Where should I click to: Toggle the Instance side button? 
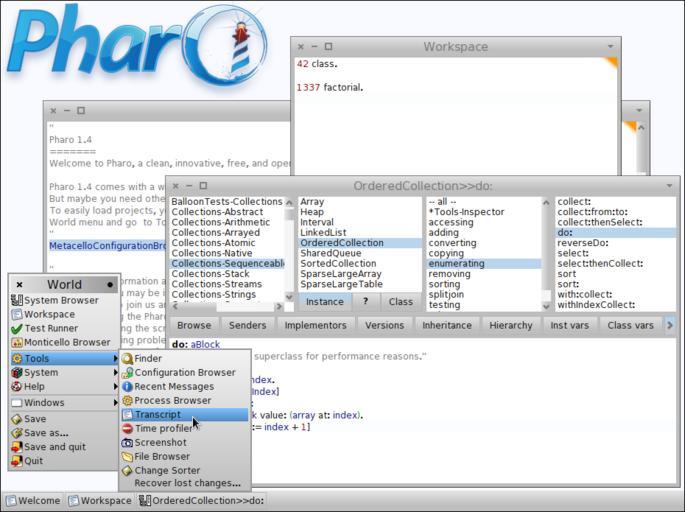(324, 302)
